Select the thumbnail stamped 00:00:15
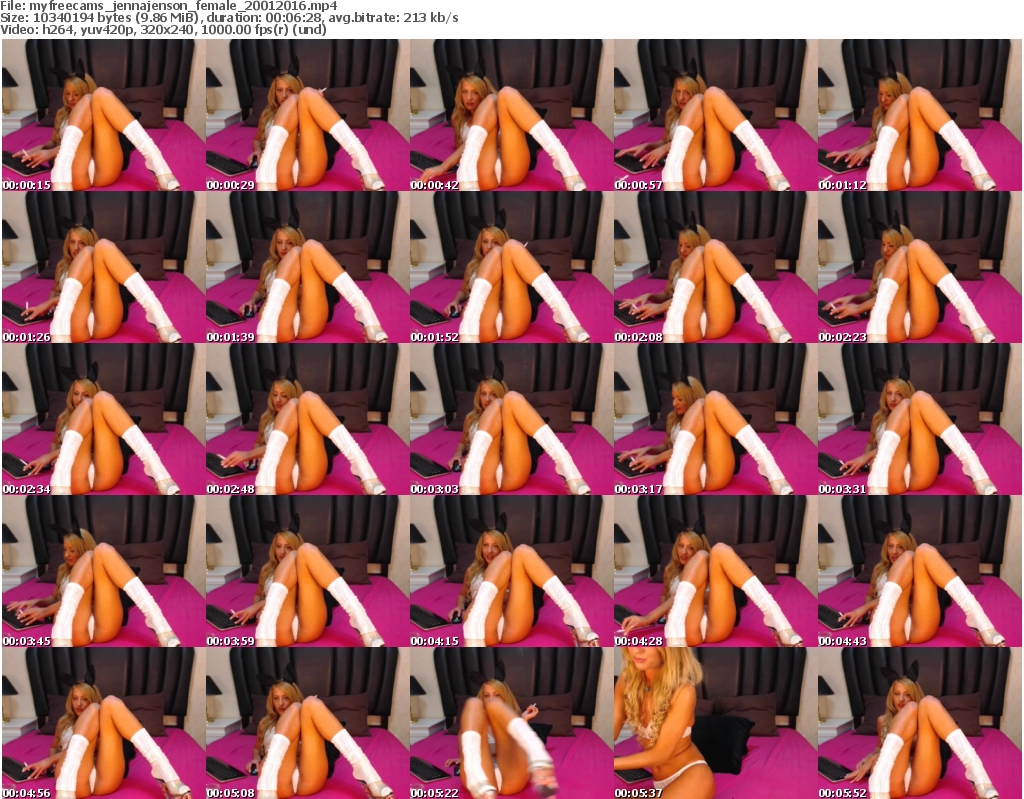The height and width of the screenshot is (799, 1024). coord(103,115)
